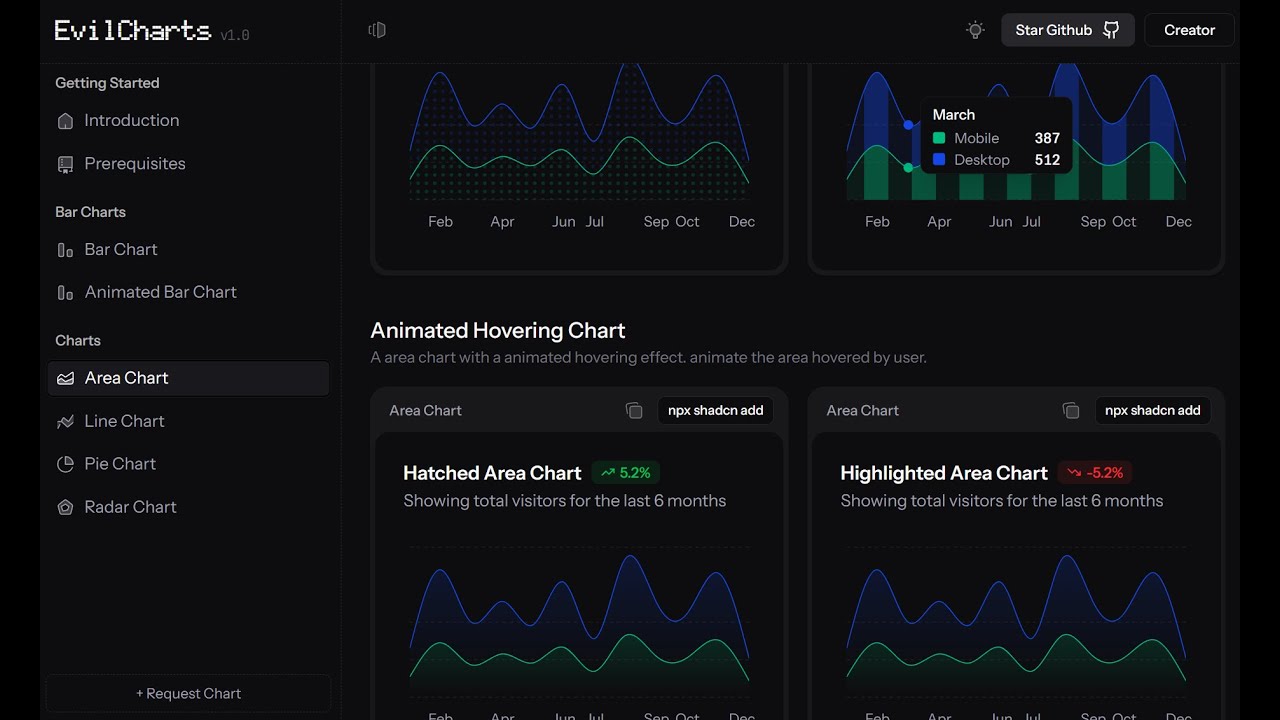Click the v1.0 version label
This screenshot has width=1280, height=720.
235,36
